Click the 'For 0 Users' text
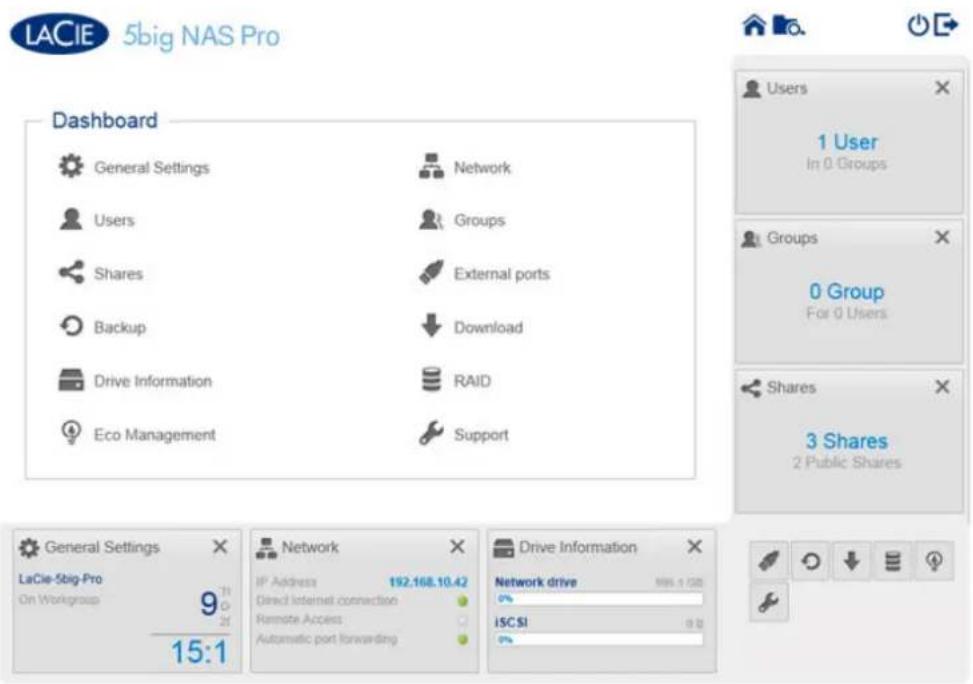The image size is (973, 684). 846,313
